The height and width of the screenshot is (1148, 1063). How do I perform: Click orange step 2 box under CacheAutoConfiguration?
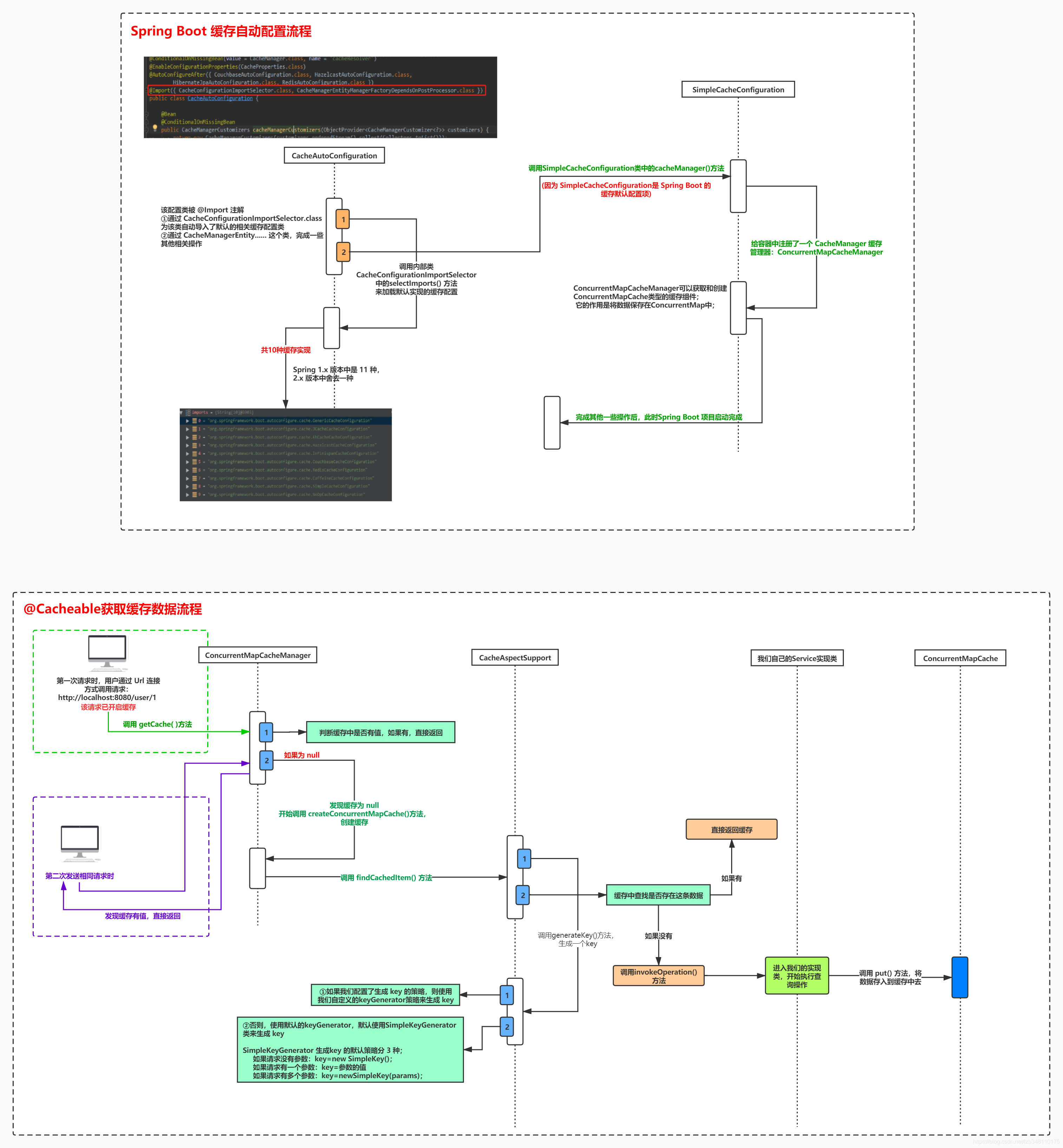(343, 252)
